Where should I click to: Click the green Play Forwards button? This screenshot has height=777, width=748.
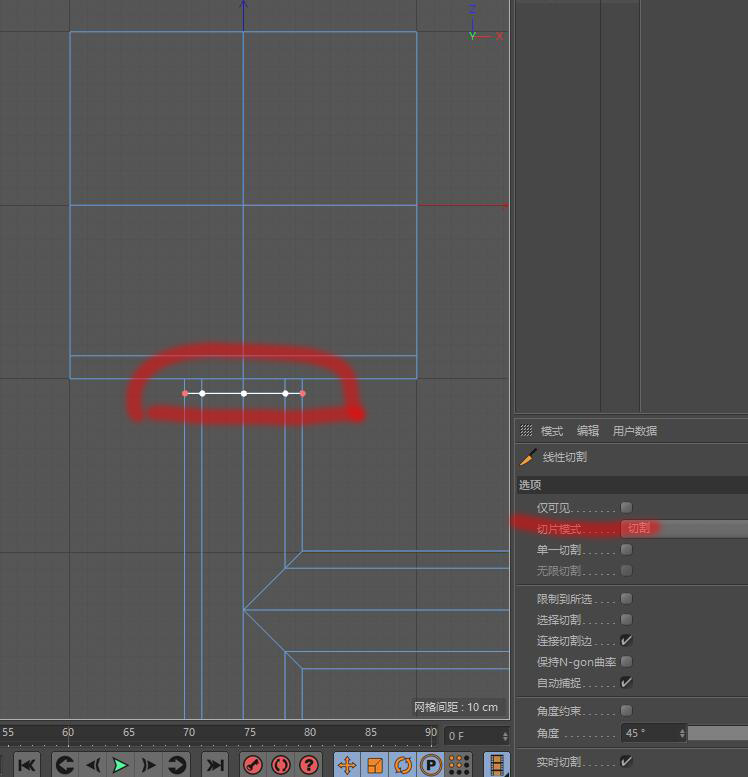[x=120, y=765]
